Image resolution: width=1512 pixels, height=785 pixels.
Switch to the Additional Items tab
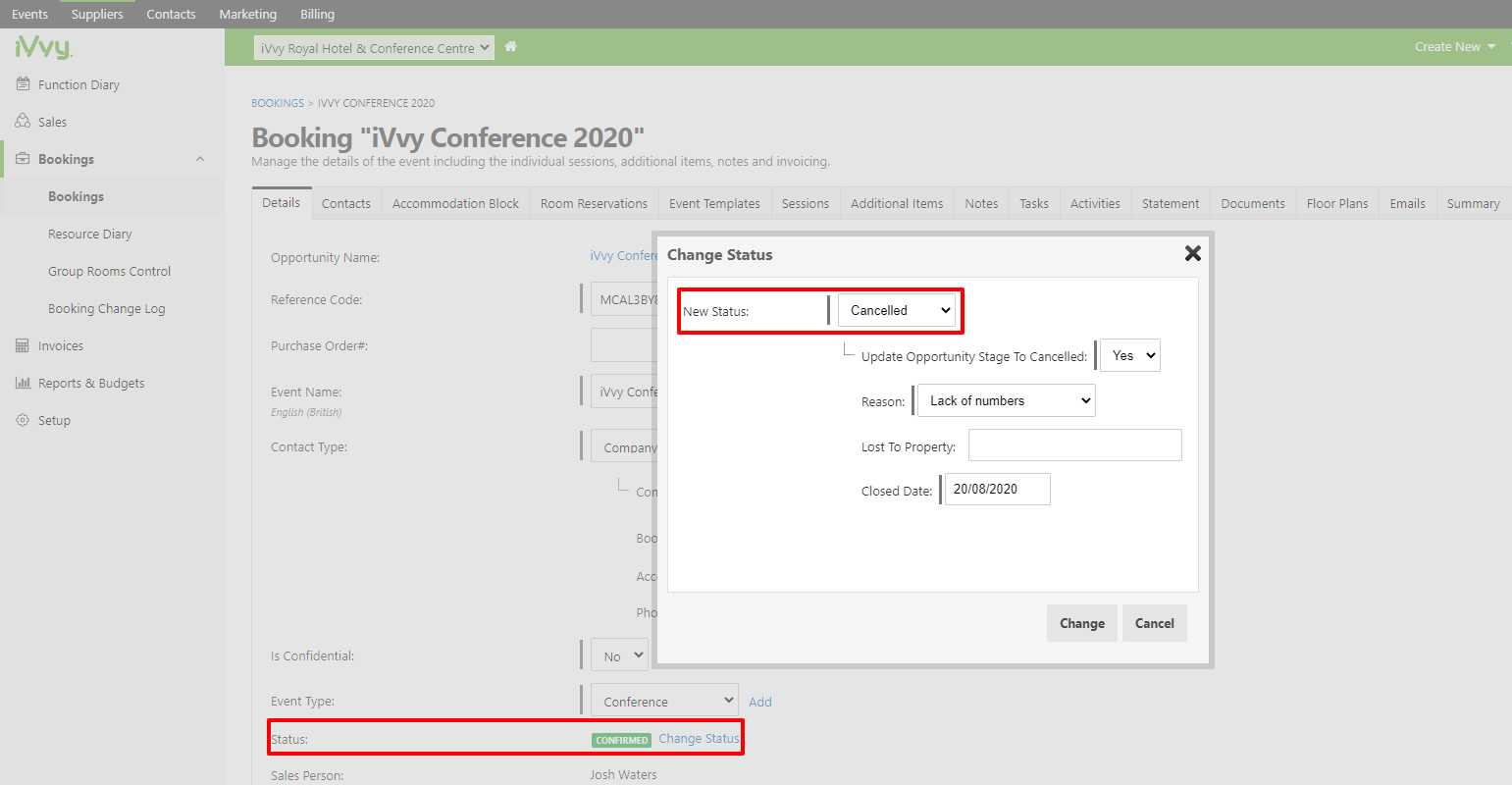(x=897, y=203)
